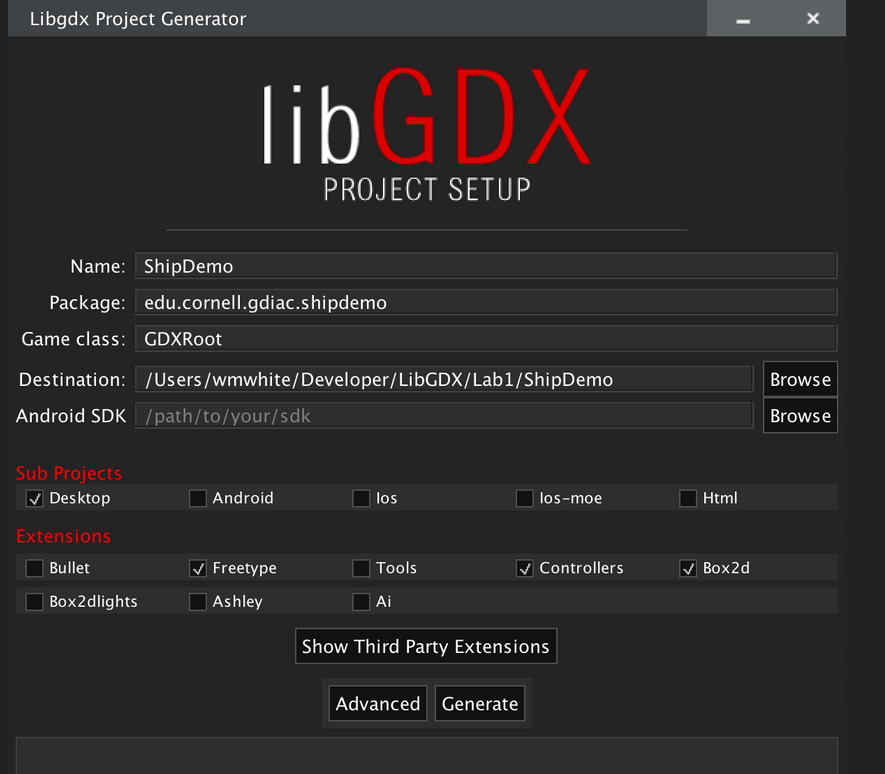Enable the Ai extension

coord(360,601)
